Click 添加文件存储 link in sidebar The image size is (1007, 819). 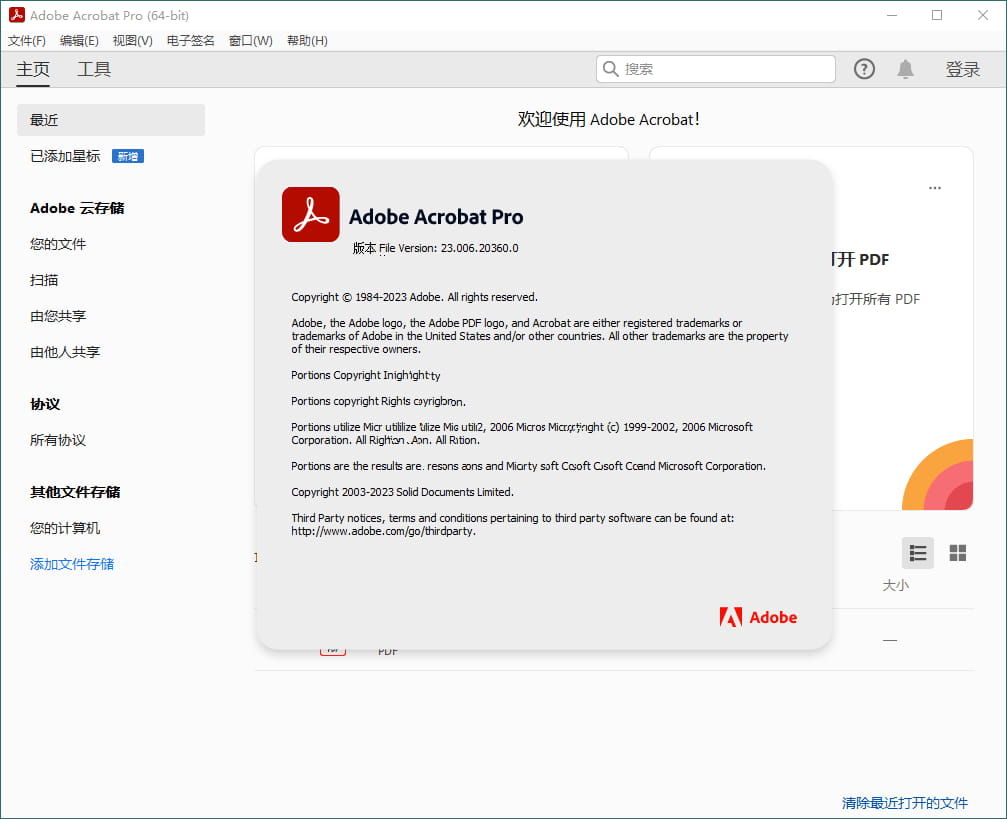tap(72, 564)
